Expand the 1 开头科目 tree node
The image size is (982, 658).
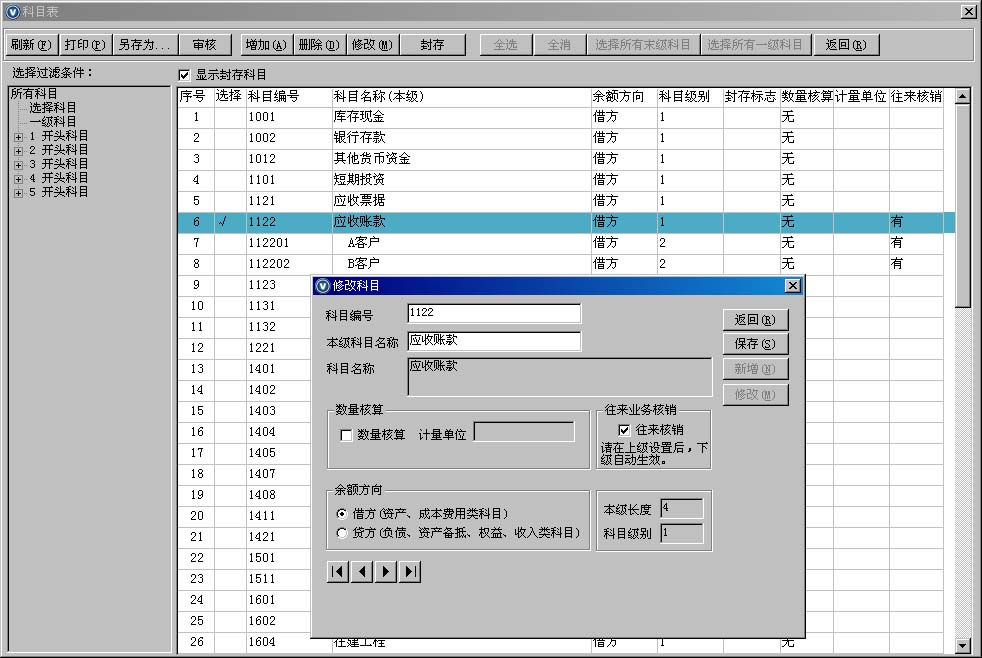click(x=18, y=136)
